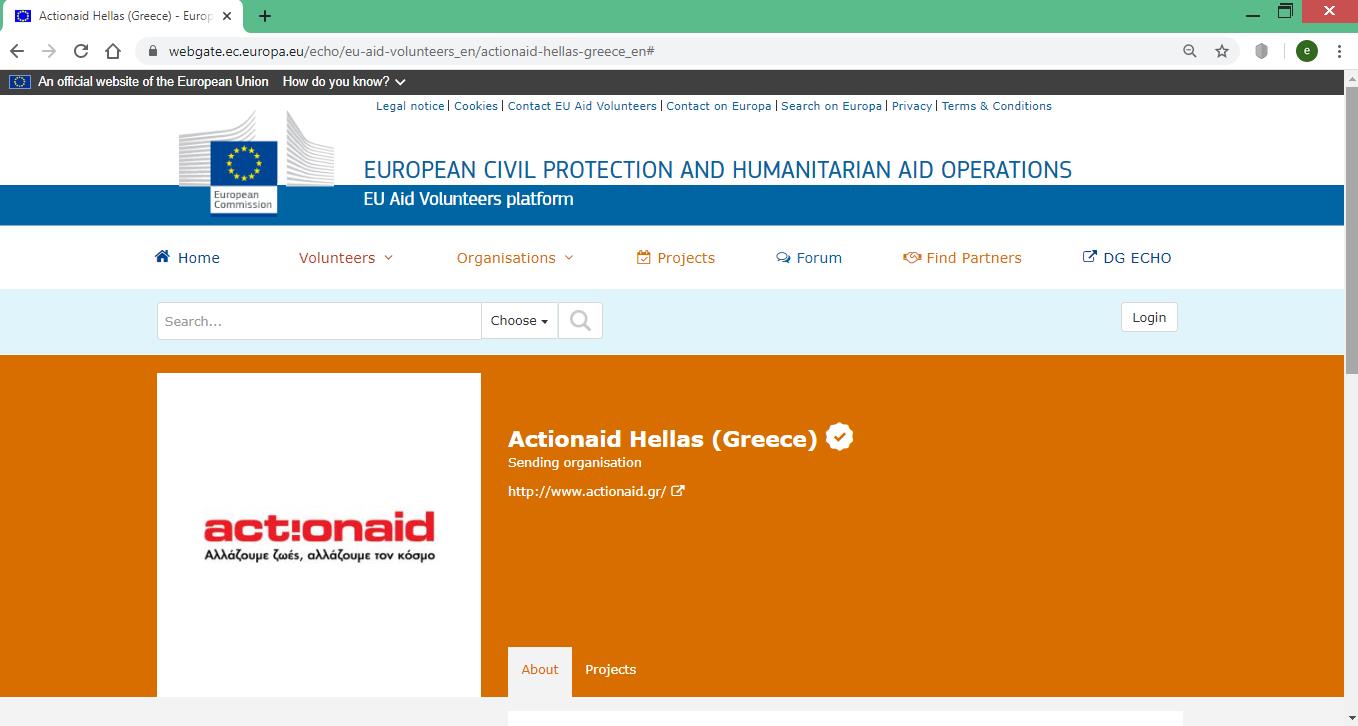Click the Login button
This screenshot has width=1358, height=726.
click(1149, 317)
